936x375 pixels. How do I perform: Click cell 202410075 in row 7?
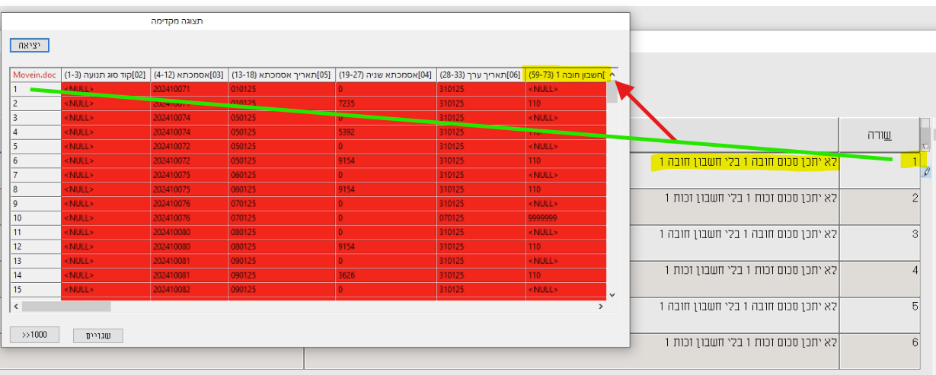pyautogui.click(x=189, y=175)
